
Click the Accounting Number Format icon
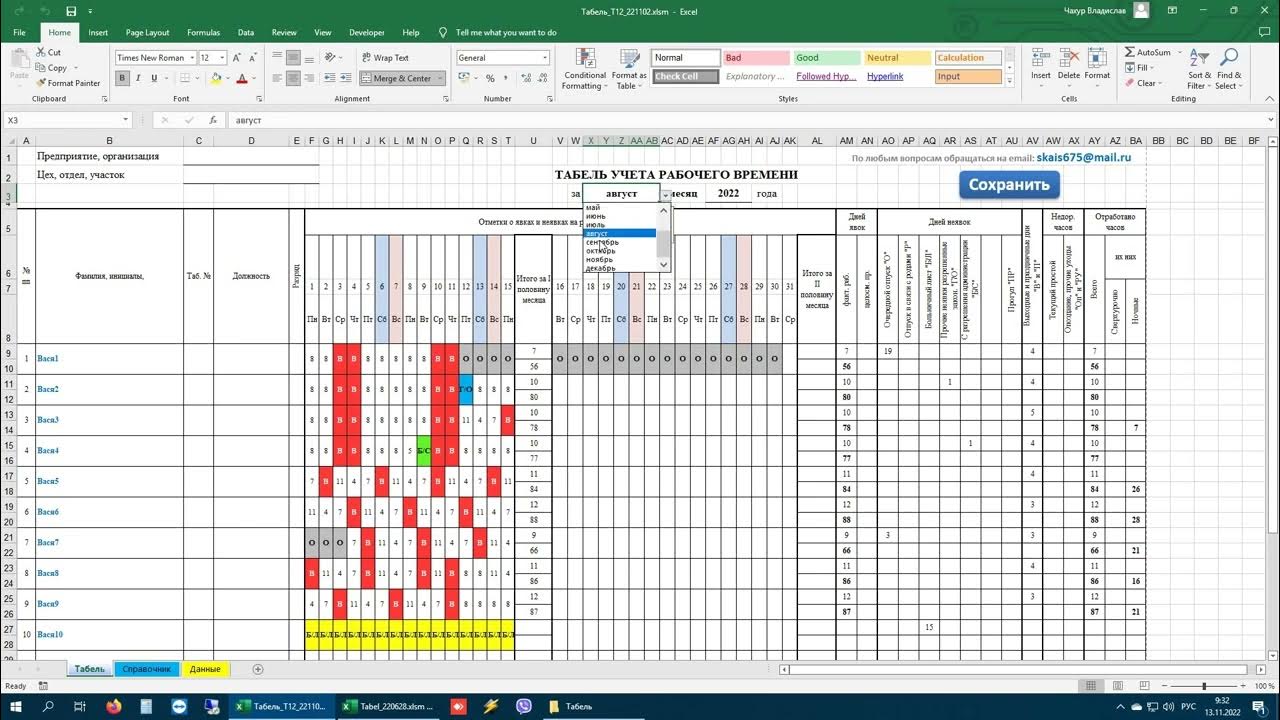pos(463,78)
